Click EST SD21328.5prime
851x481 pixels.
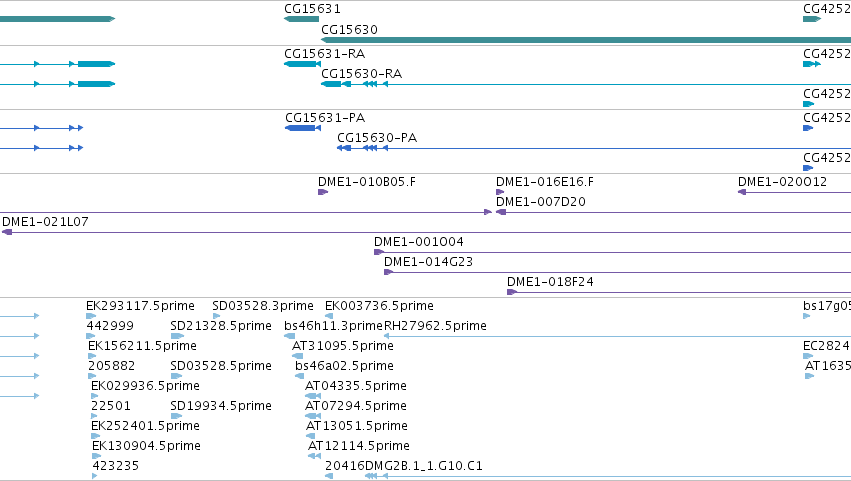[x=221, y=326]
